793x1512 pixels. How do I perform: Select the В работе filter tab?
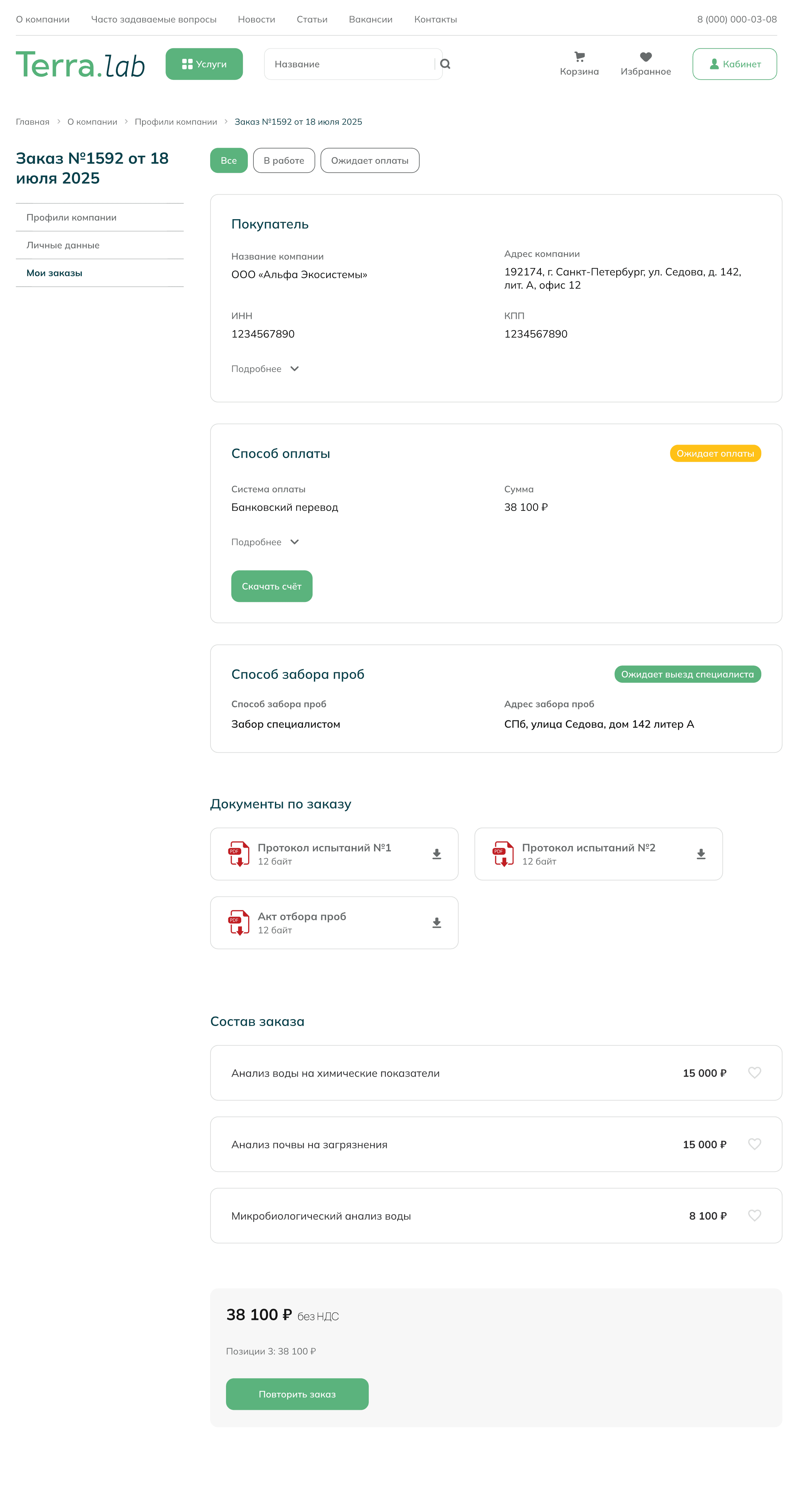point(284,160)
